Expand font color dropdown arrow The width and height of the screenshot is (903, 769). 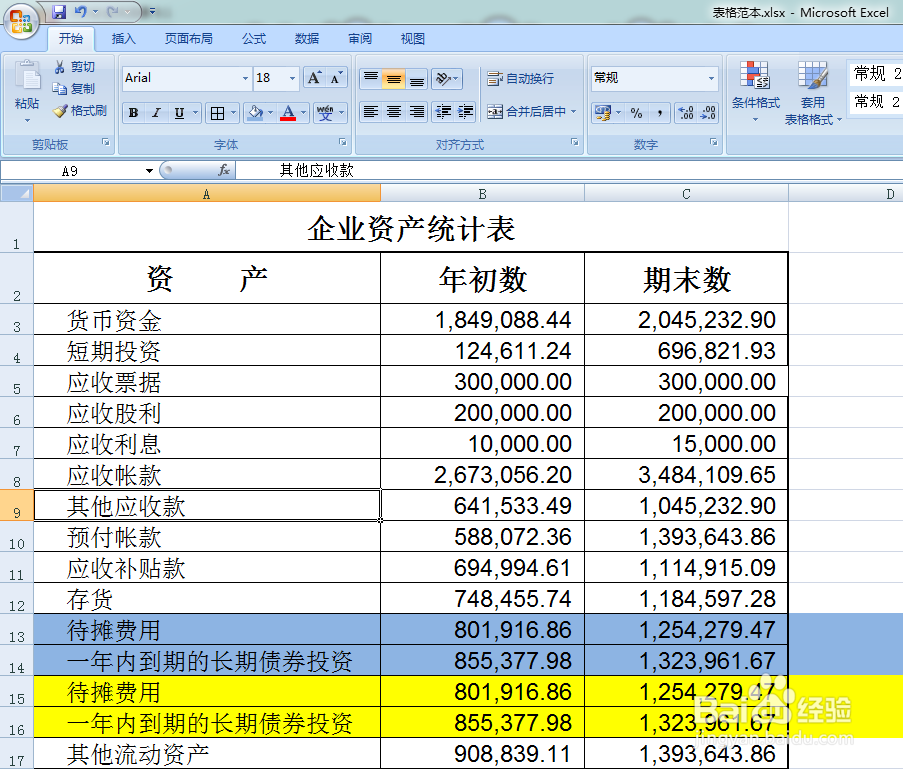click(303, 113)
